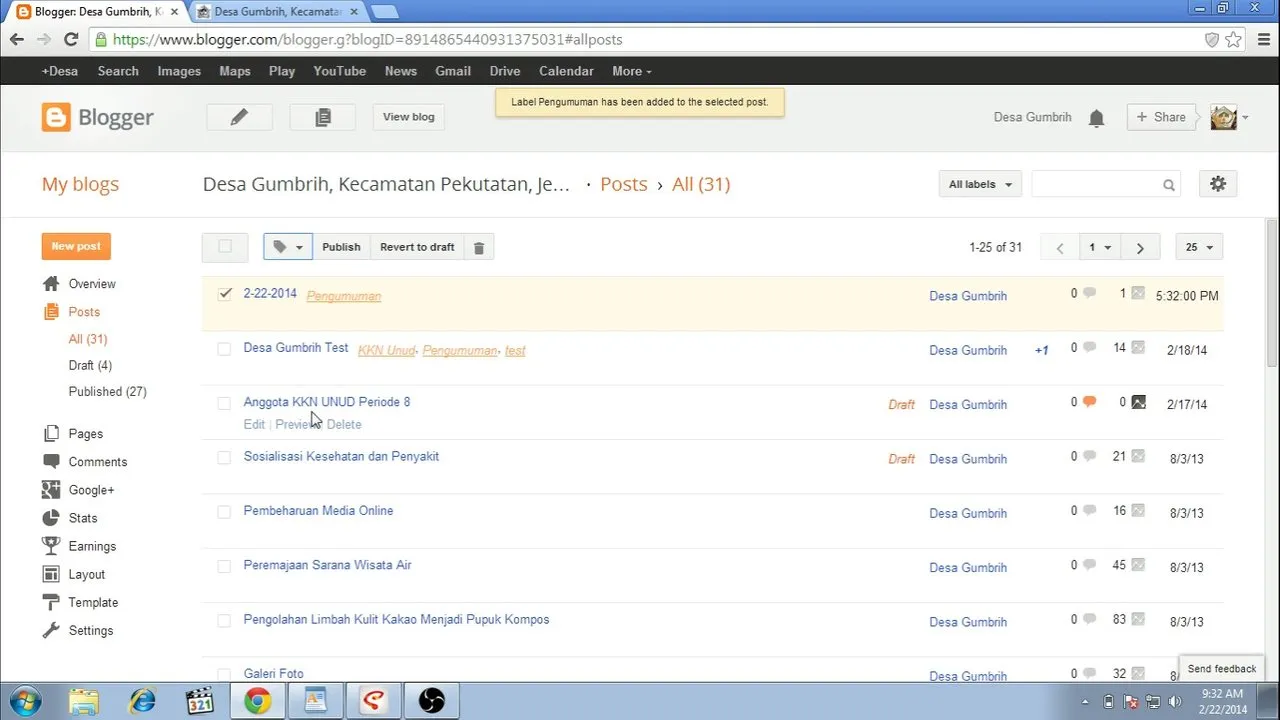
Task: Reload the page with browser refresh icon
Action: 70,40
